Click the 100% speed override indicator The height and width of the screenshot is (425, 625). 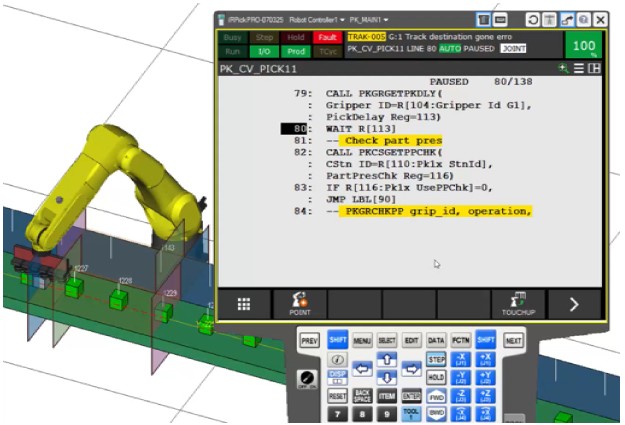click(585, 46)
